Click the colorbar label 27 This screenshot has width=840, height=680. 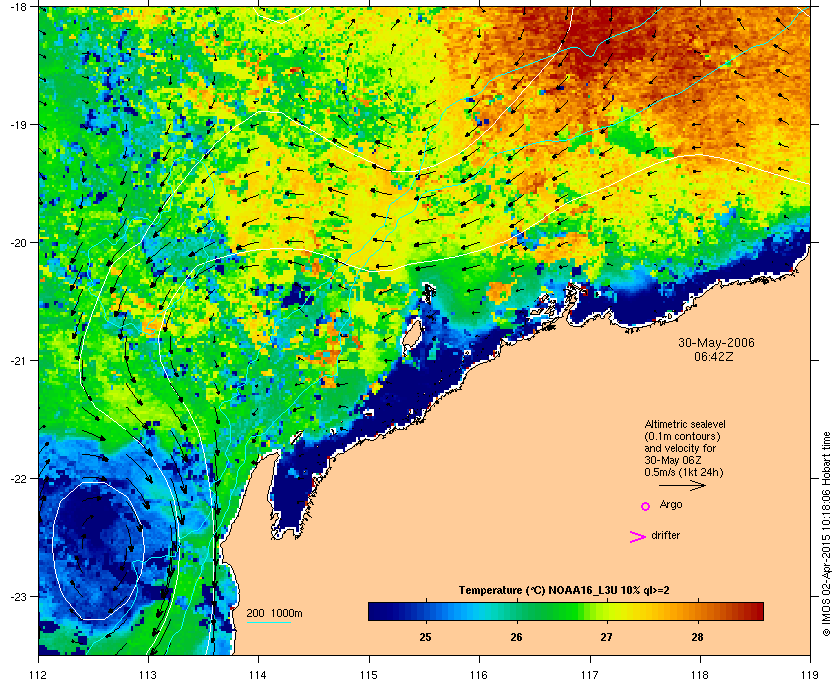(606, 637)
